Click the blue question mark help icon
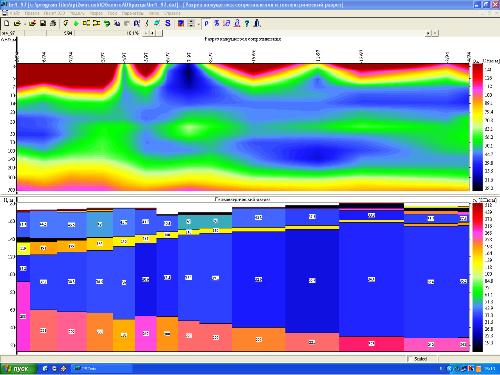This screenshot has width=500, height=375. tap(247, 23)
